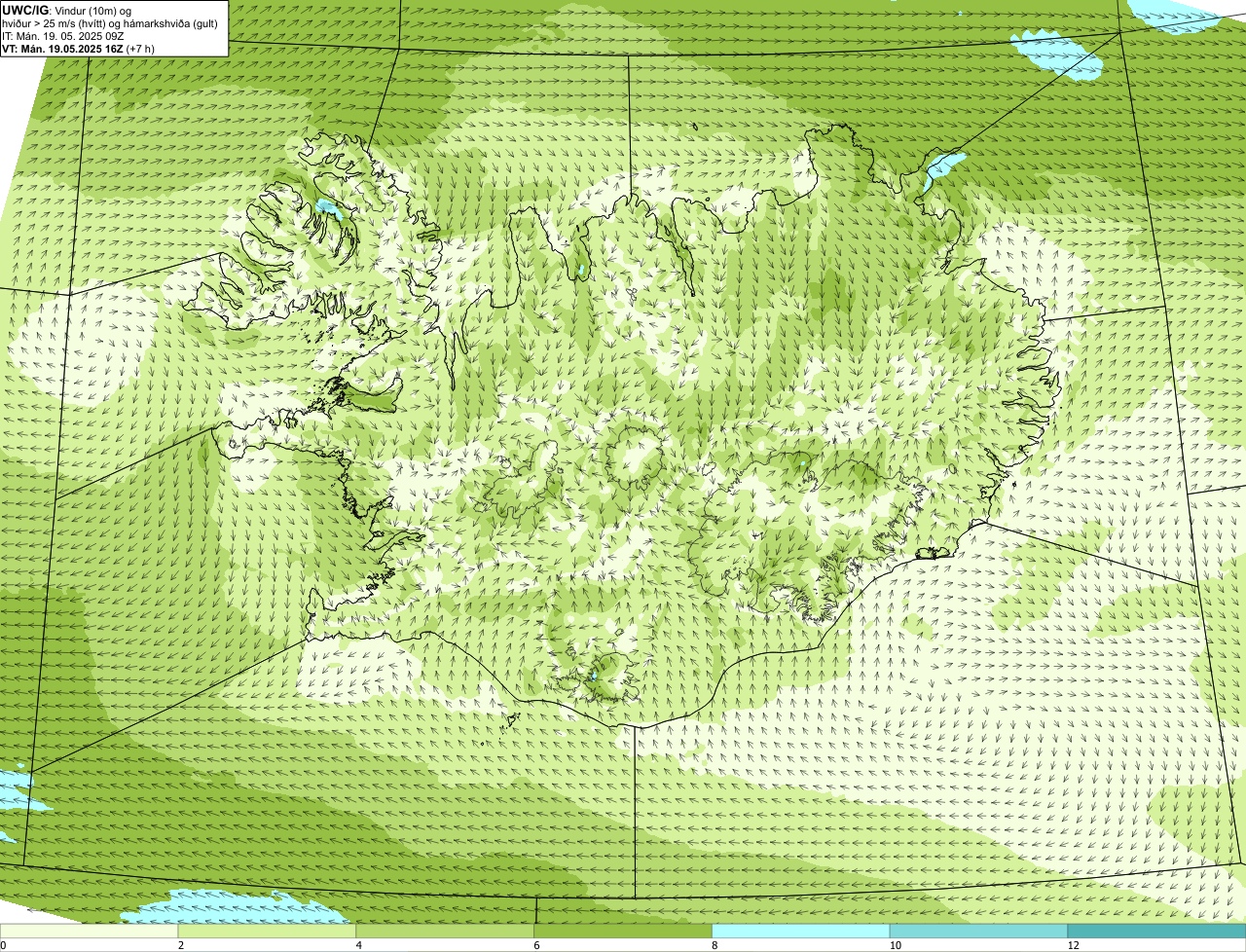Click the 'VT: Mán. 19.05.2025 16Z (+7 h)' line
This screenshot has width=1246, height=952.
[x=78, y=48]
